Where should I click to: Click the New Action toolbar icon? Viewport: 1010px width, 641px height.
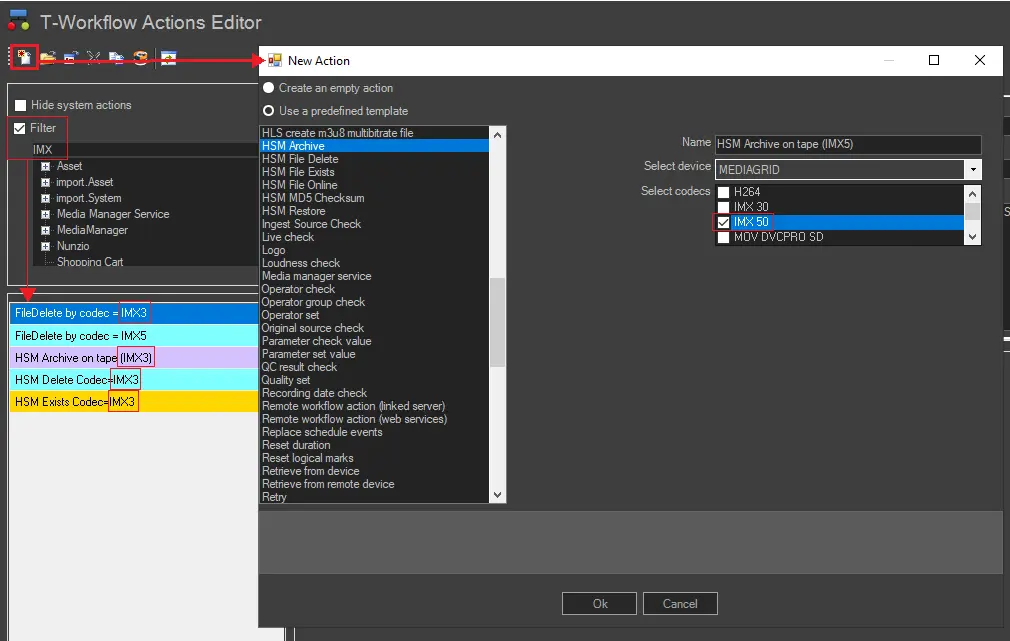coord(24,57)
